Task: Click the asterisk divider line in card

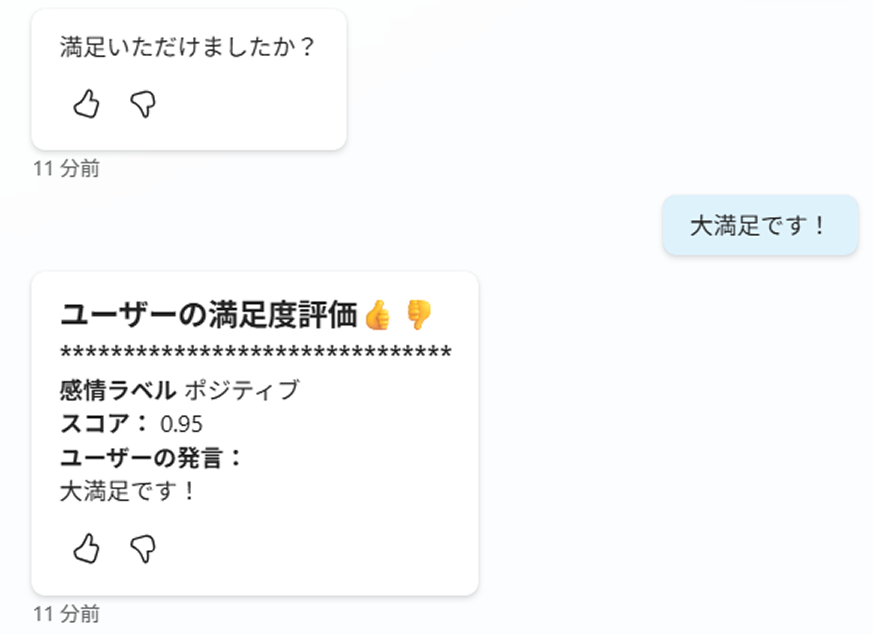Action: [x=256, y=353]
